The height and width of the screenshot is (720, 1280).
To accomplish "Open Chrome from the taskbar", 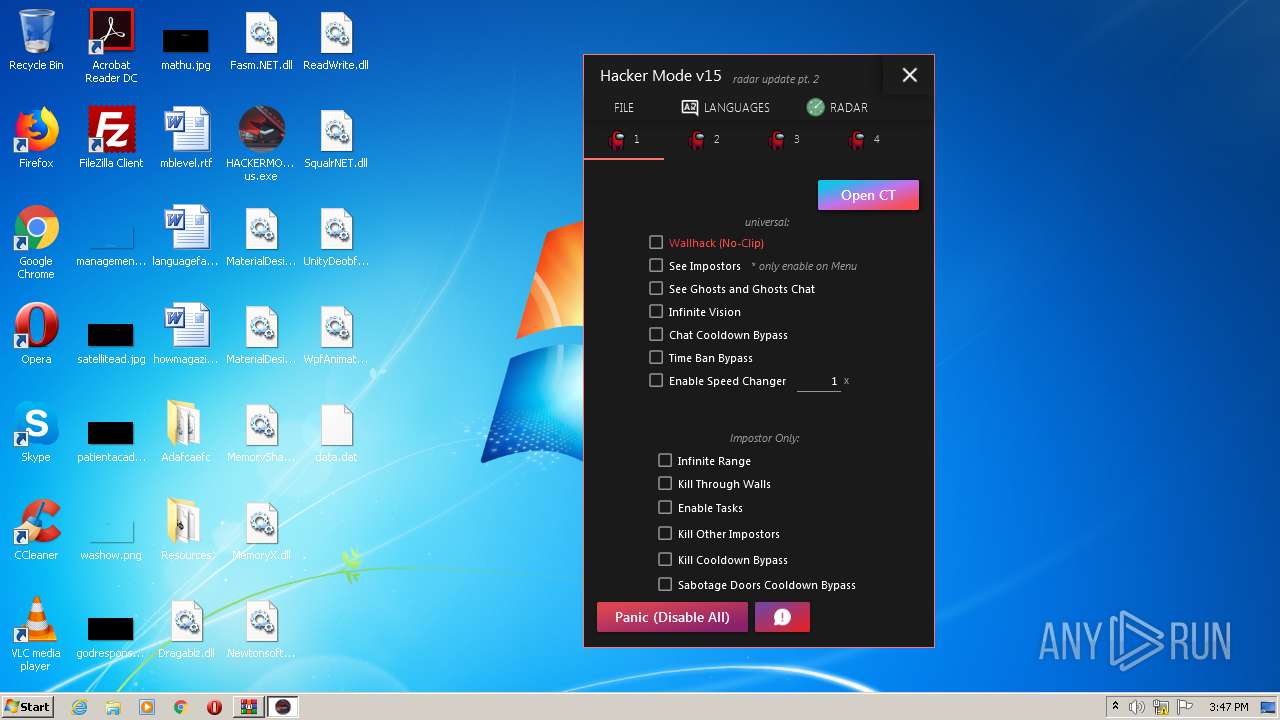I will pos(181,707).
